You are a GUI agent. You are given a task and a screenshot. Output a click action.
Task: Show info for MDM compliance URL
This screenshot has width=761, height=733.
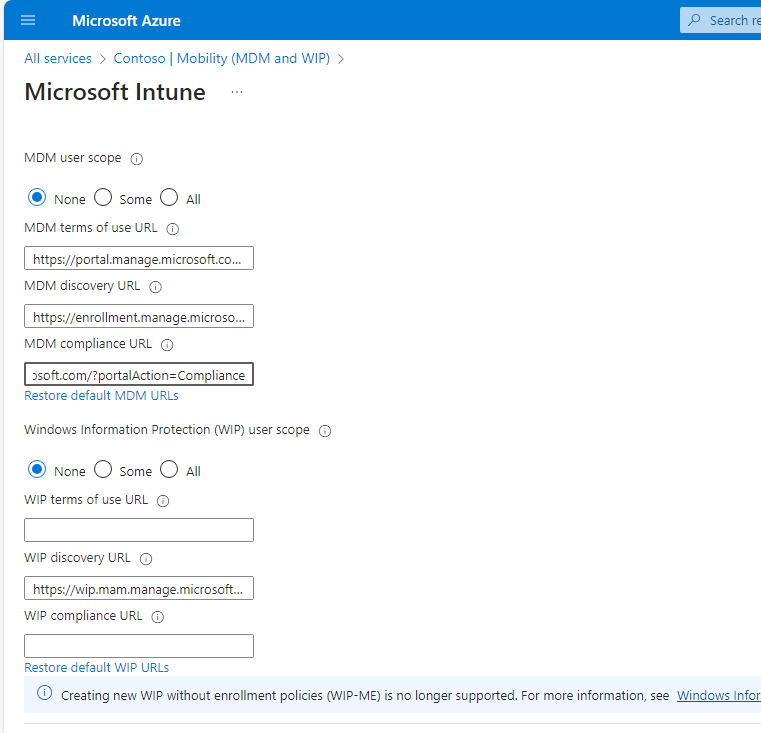click(x=167, y=345)
